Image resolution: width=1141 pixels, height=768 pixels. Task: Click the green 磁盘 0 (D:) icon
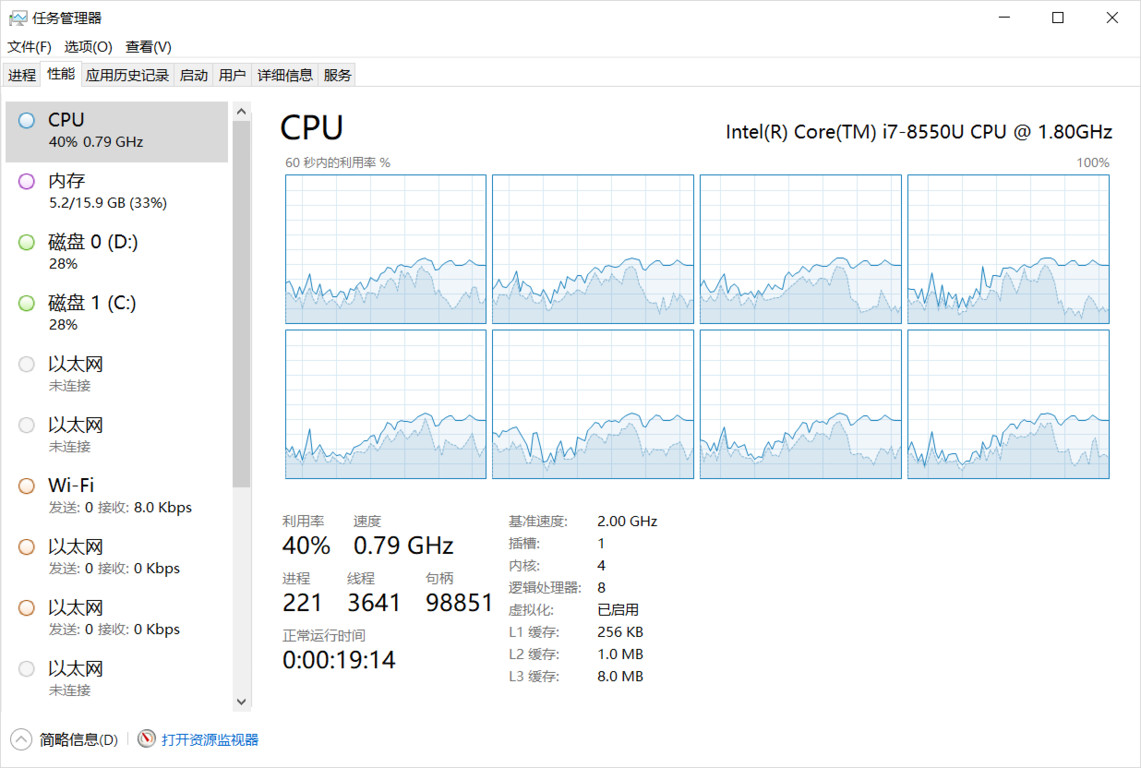27,243
